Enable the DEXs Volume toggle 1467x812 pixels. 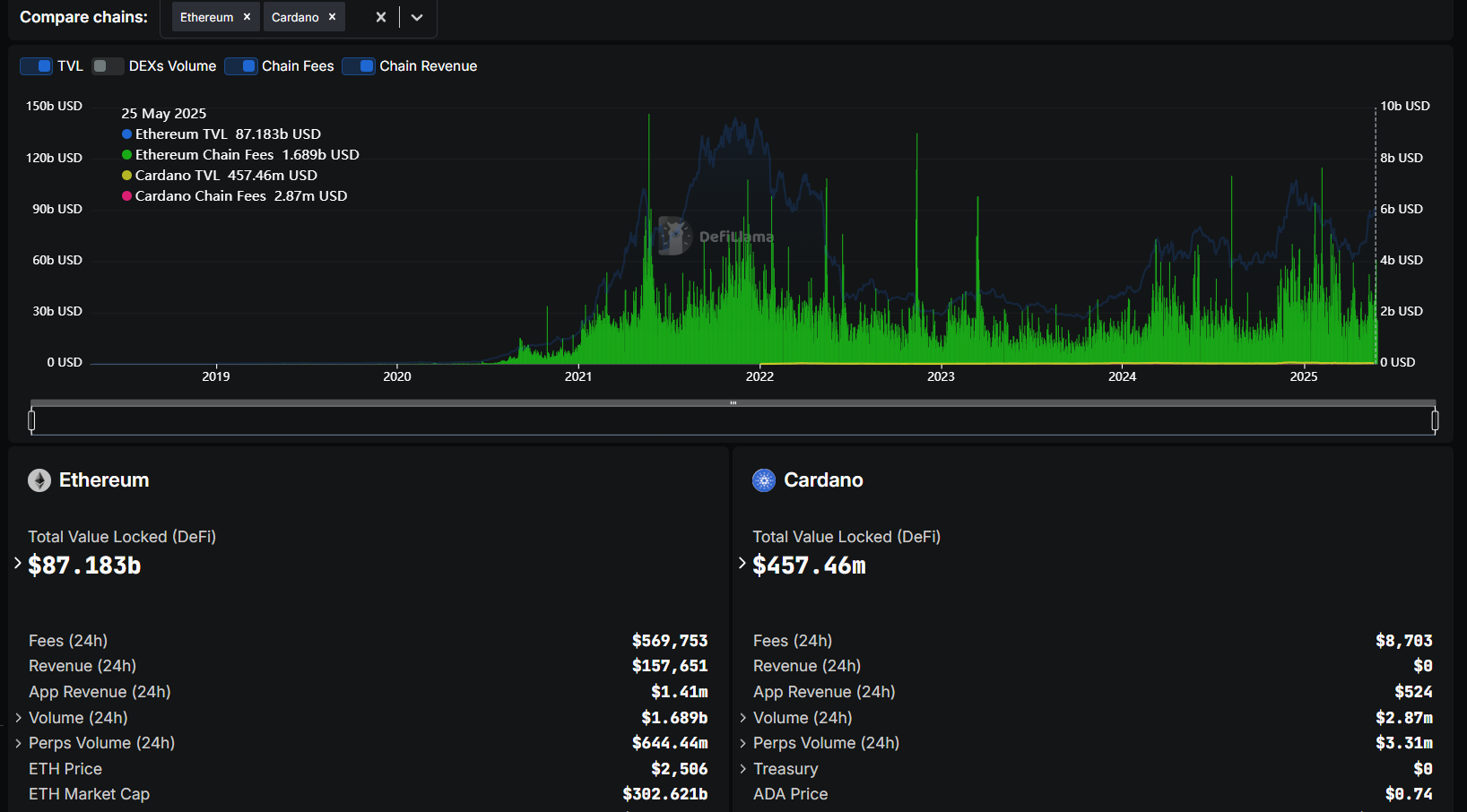point(107,65)
